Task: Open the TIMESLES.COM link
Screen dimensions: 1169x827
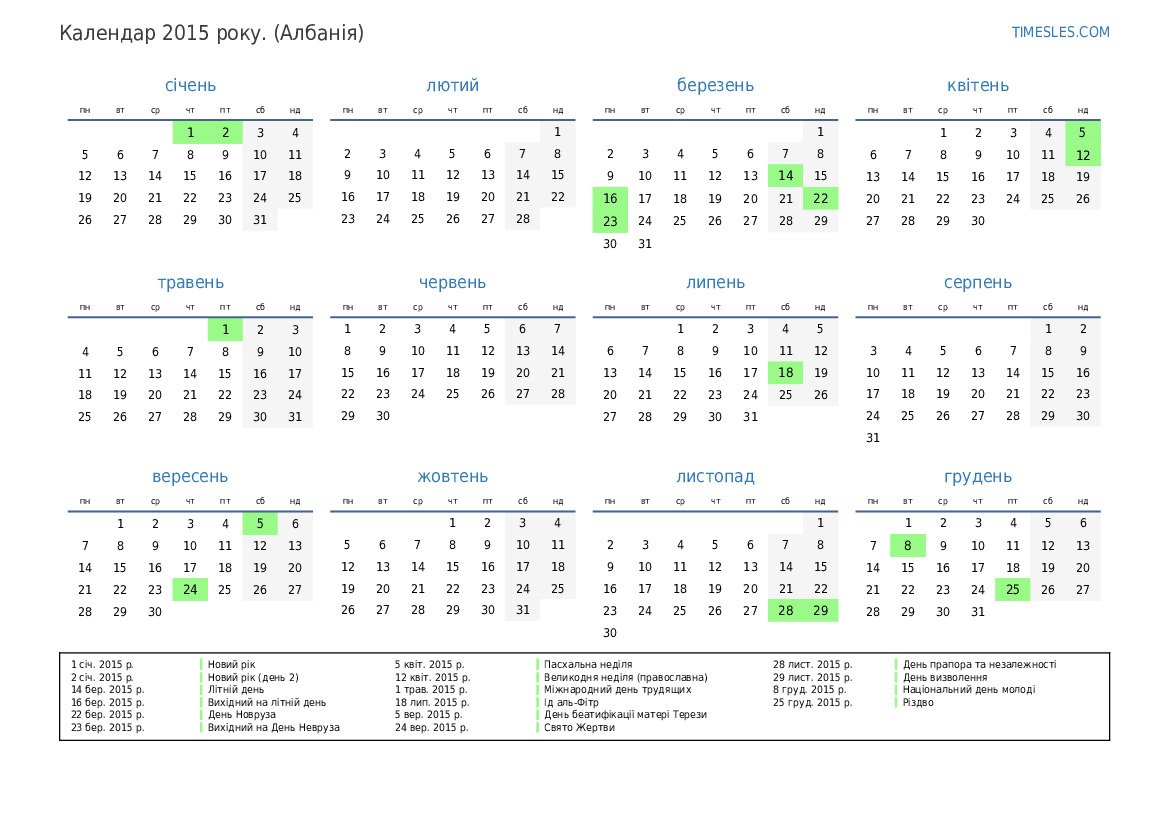Action: 1060,32
